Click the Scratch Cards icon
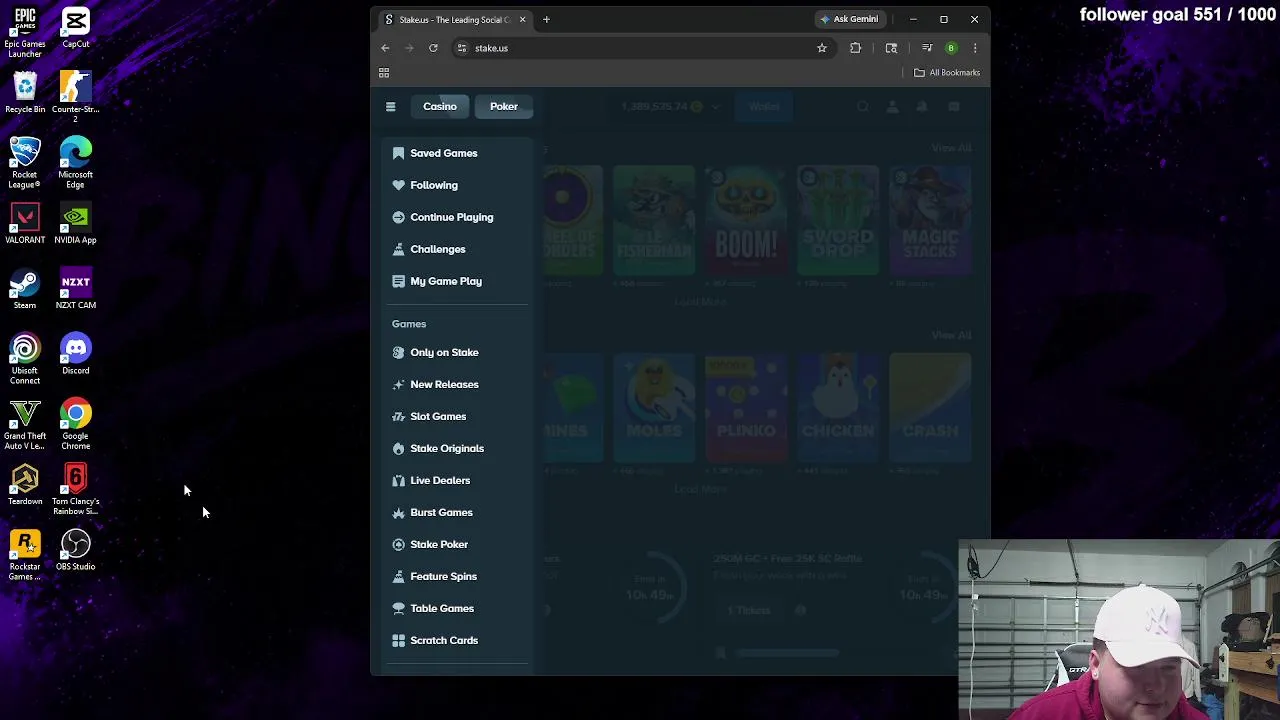Image resolution: width=1280 pixels, height=720 pixels. (398, 640)
